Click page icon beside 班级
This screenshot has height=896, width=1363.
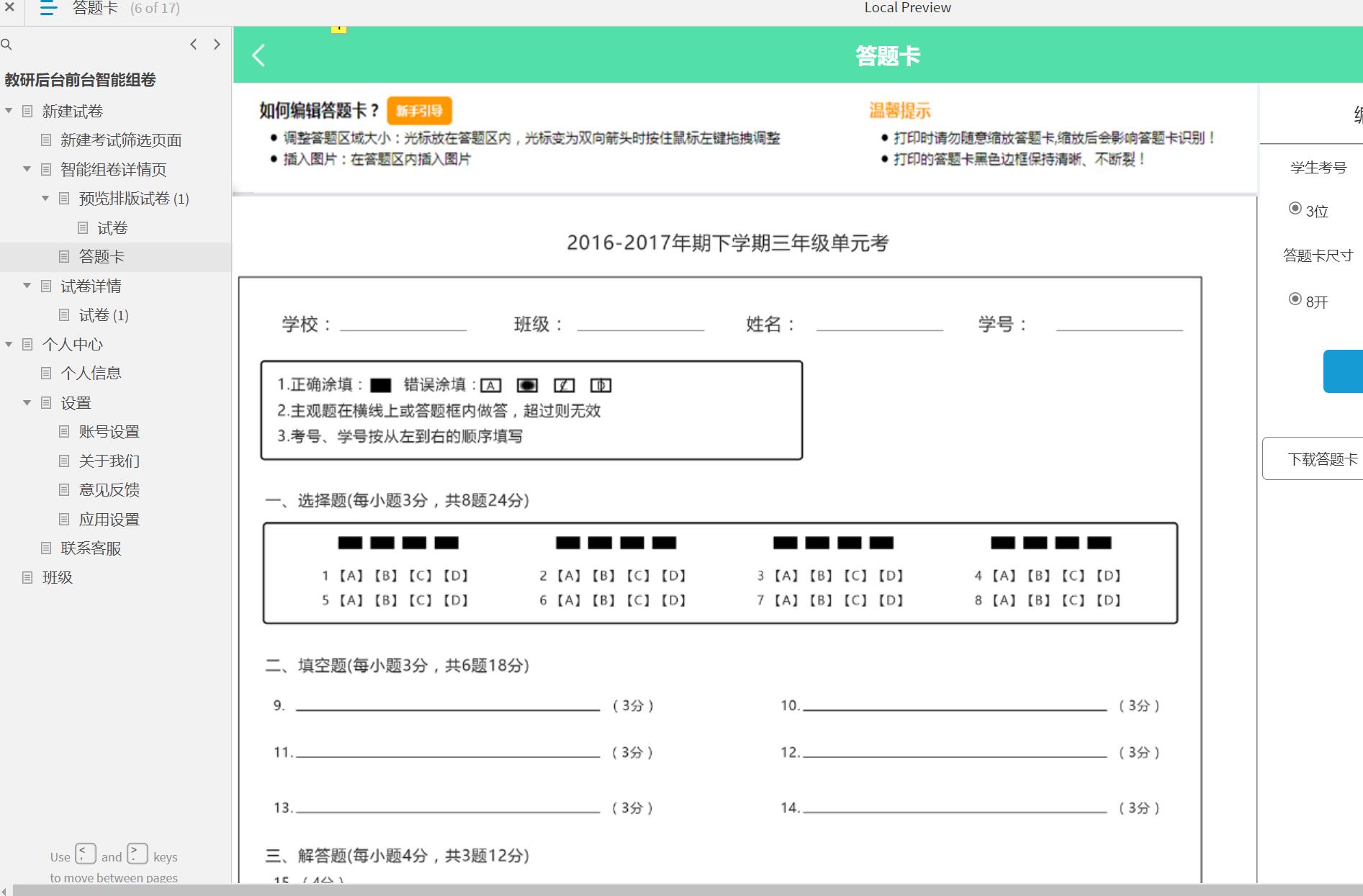(x=27, y=577)
